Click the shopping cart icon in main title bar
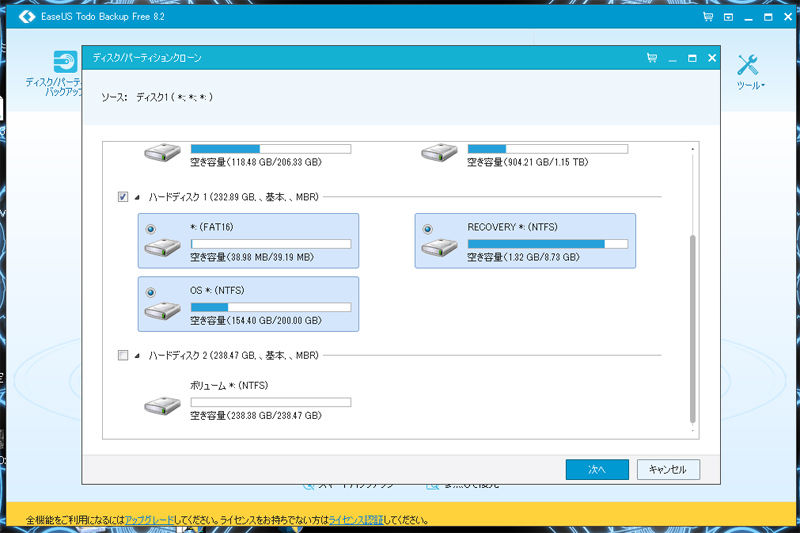Image resolution: width=800 pixels, height=533 pixels. 708,17
